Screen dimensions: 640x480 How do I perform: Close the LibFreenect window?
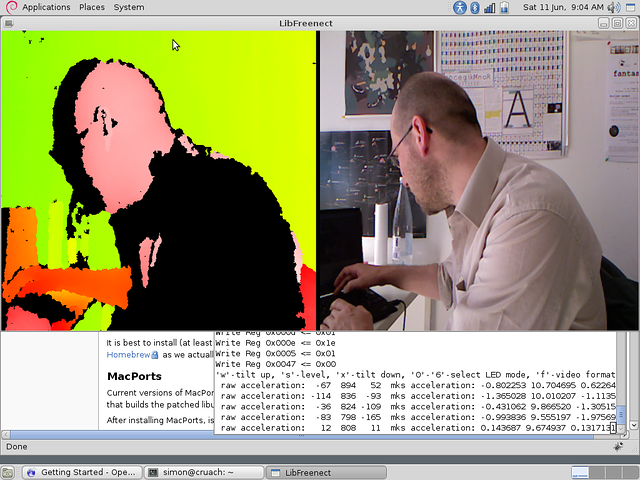631,23
